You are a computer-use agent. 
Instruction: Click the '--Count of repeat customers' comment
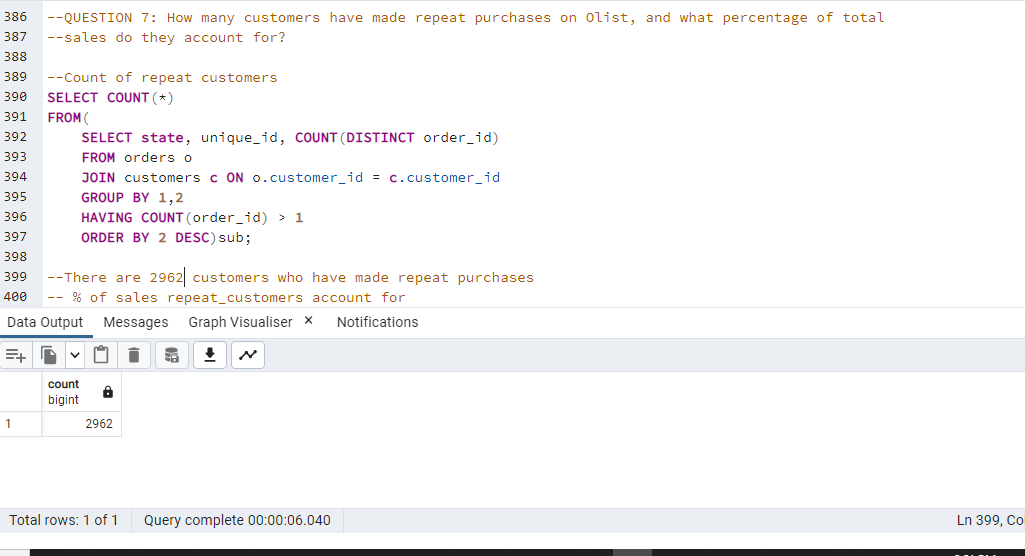pos(162,78)
